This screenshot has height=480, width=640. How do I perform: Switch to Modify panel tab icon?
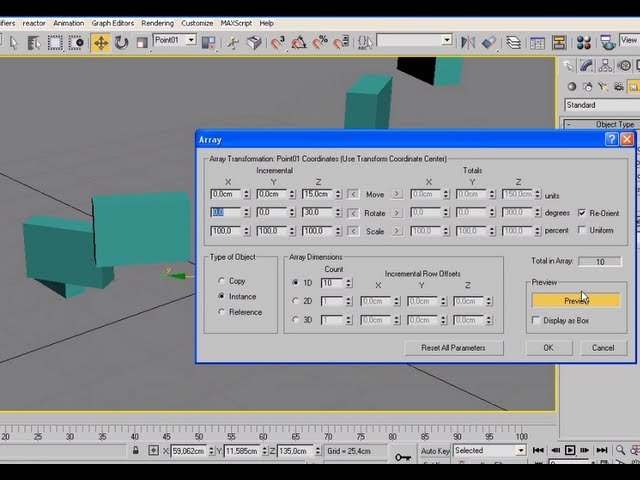(x=586, y=65)
